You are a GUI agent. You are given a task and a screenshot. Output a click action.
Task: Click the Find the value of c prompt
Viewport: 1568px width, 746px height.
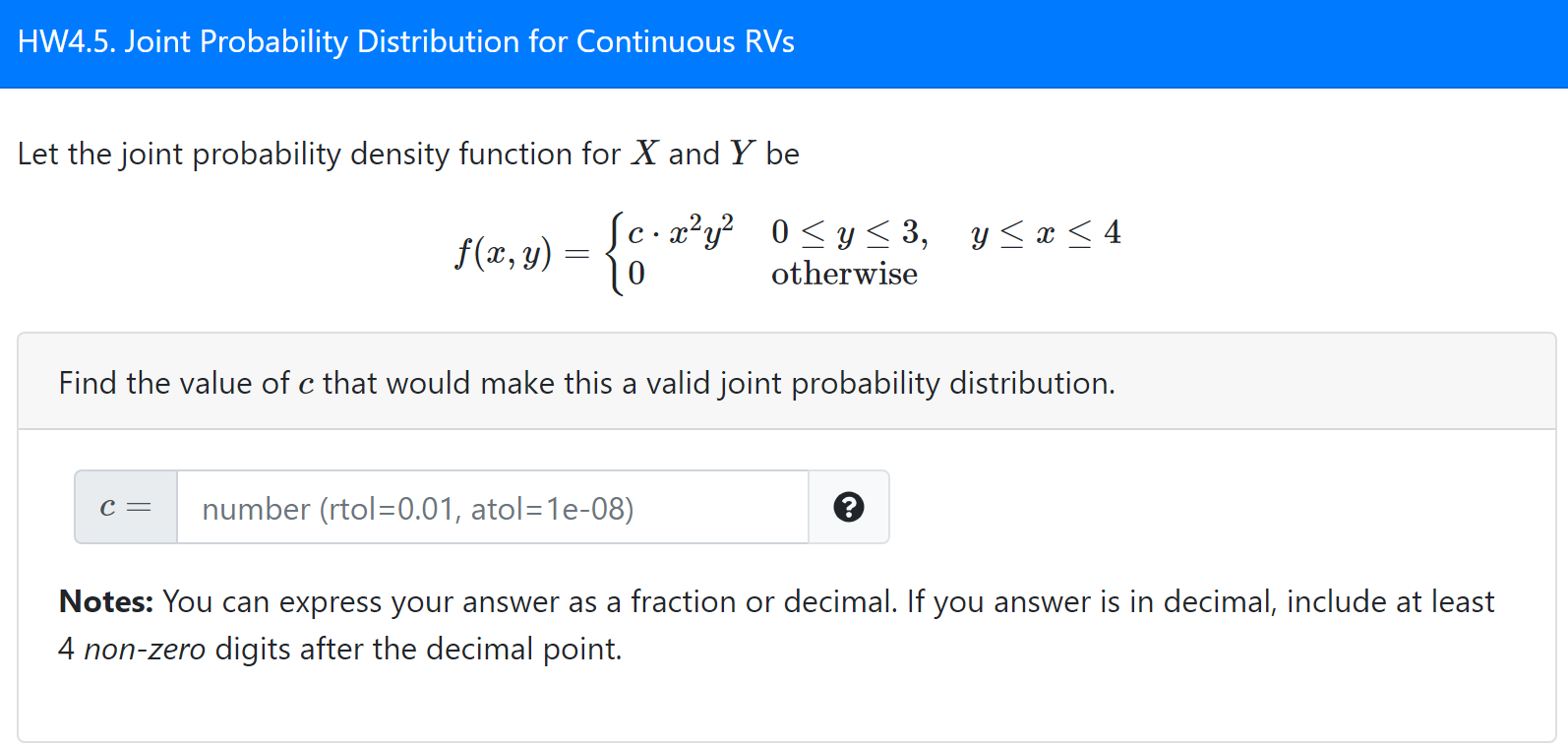point(587,383)
